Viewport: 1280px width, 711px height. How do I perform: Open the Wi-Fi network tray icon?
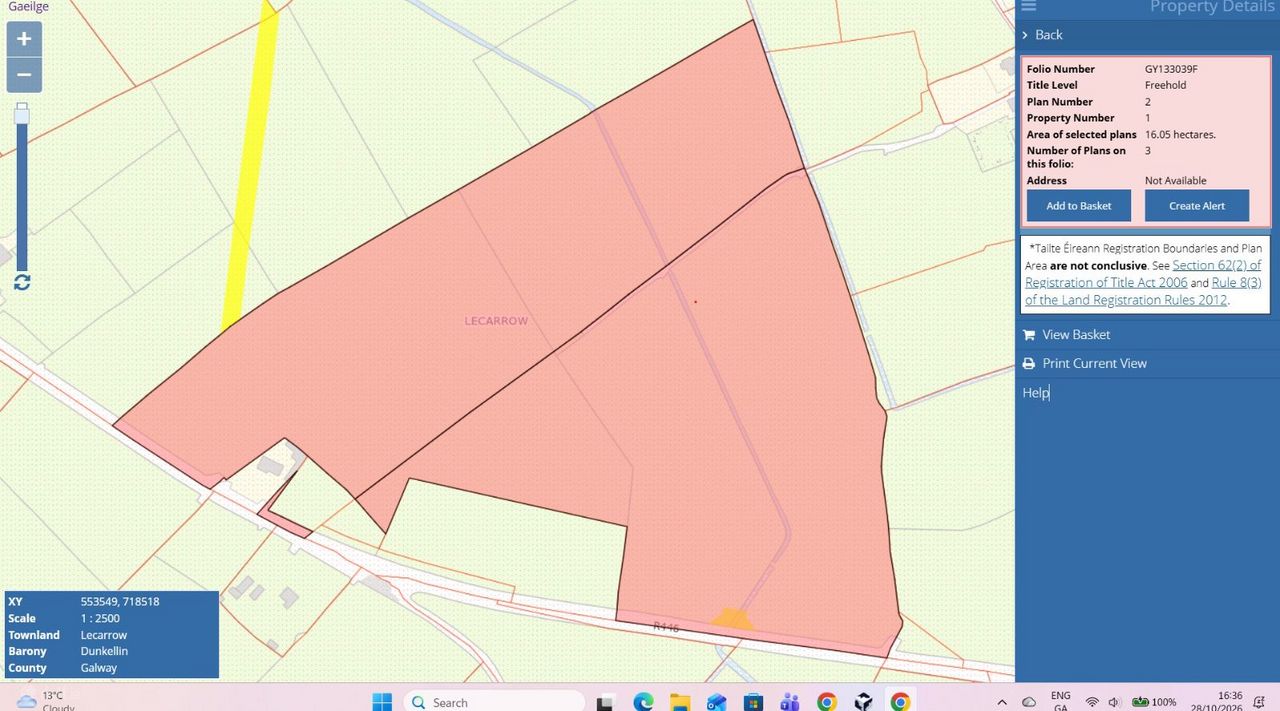point(1092,702)
